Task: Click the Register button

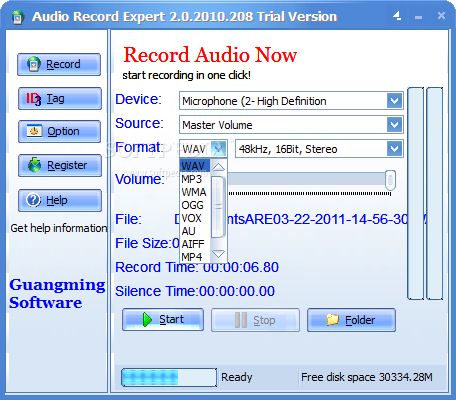Action: [60, 165]
